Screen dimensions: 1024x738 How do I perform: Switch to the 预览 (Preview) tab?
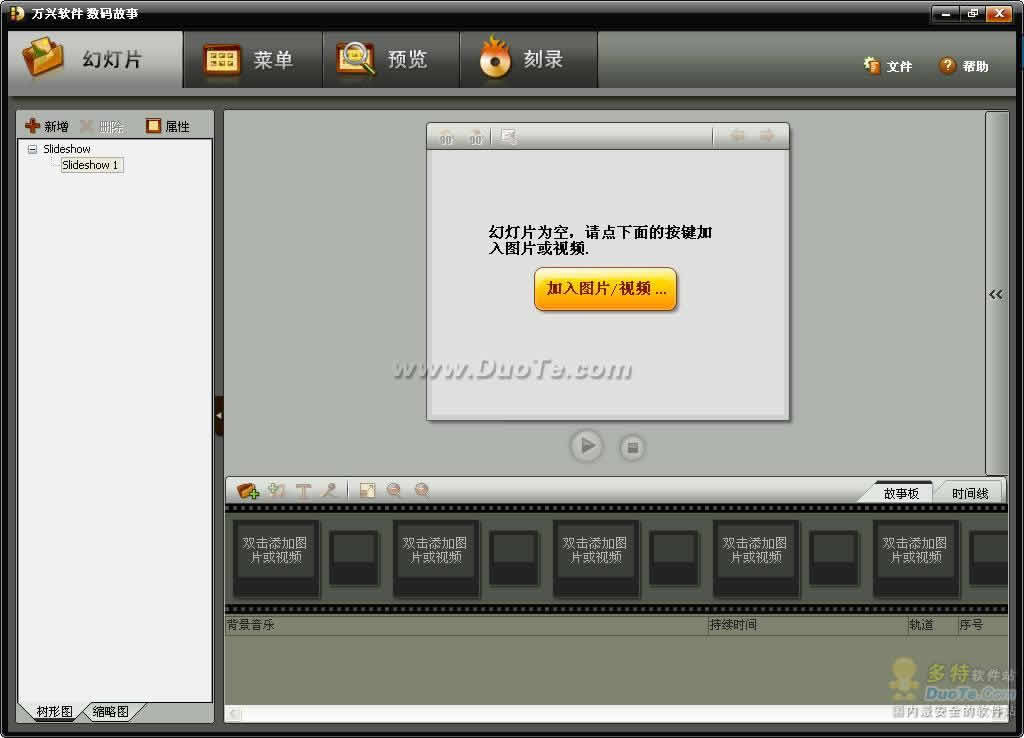(x=390, y=60)
